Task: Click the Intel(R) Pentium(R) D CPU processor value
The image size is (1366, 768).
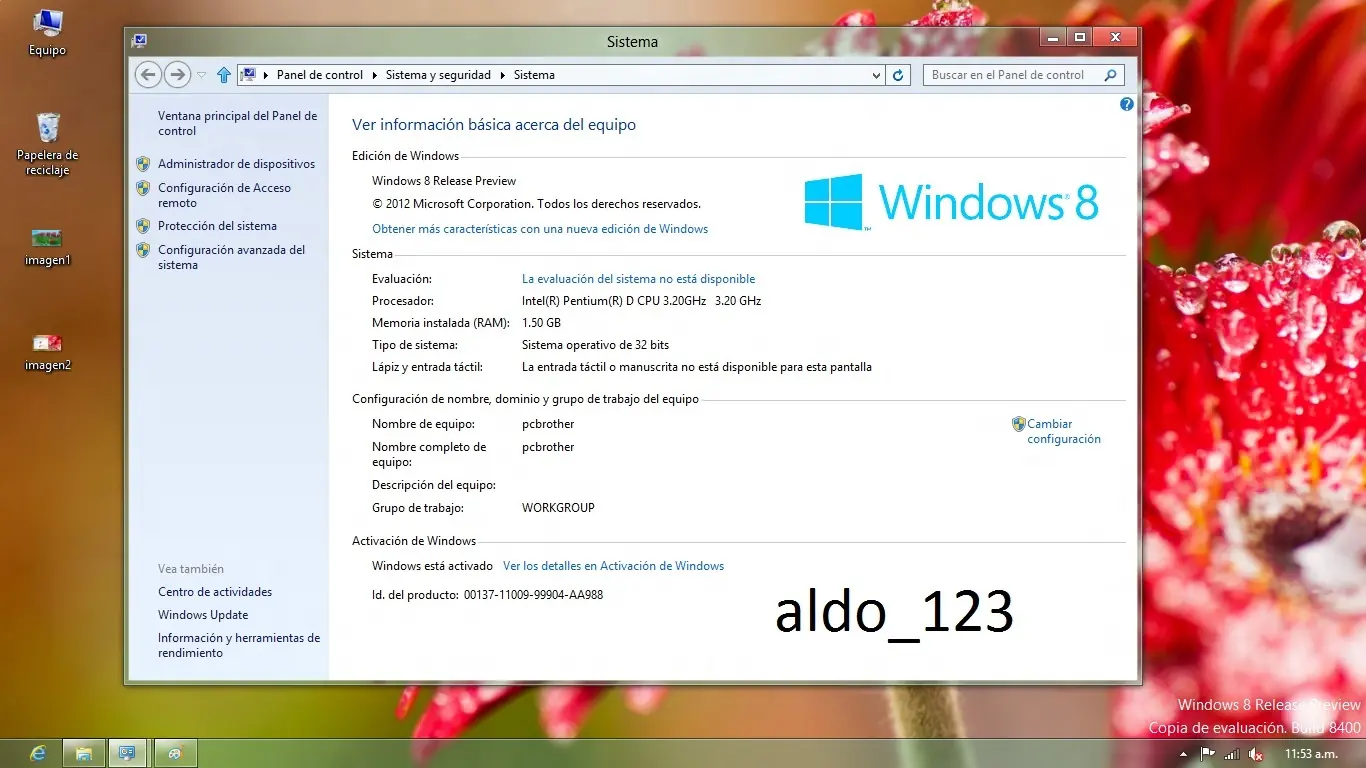Action: (x=641, y=301)
